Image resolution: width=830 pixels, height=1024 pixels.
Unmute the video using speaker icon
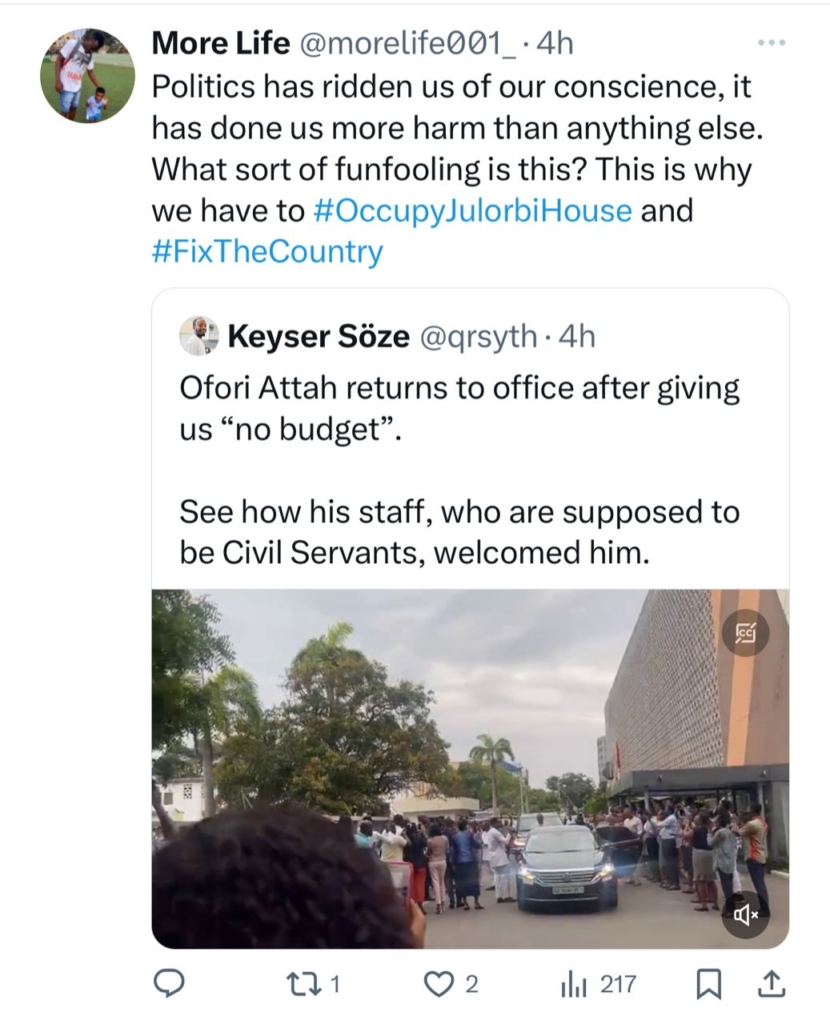coord(745,915)
